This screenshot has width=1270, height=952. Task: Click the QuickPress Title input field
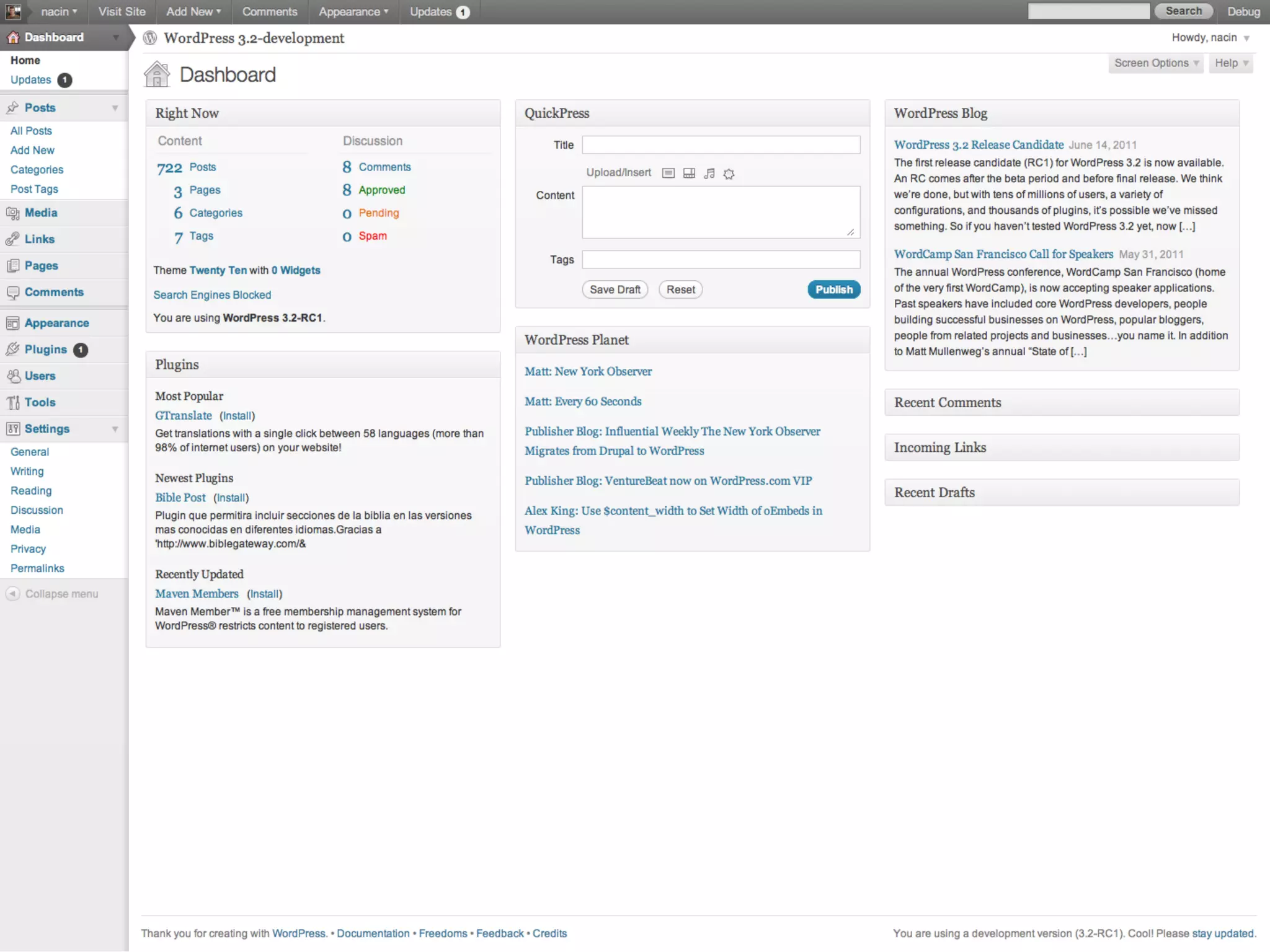[x=721, y=145]
